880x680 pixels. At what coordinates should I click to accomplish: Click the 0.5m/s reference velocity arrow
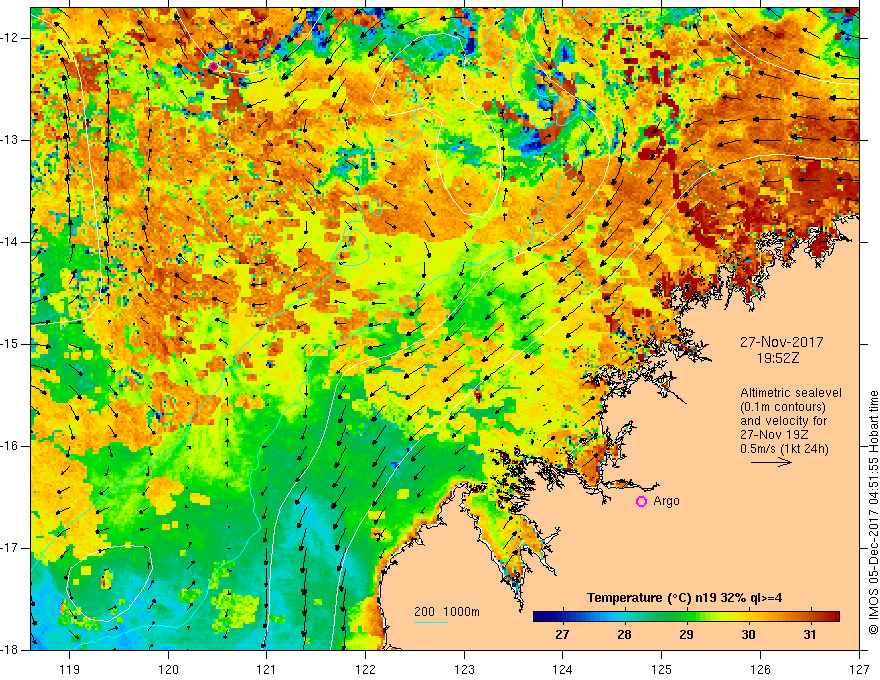771,462
